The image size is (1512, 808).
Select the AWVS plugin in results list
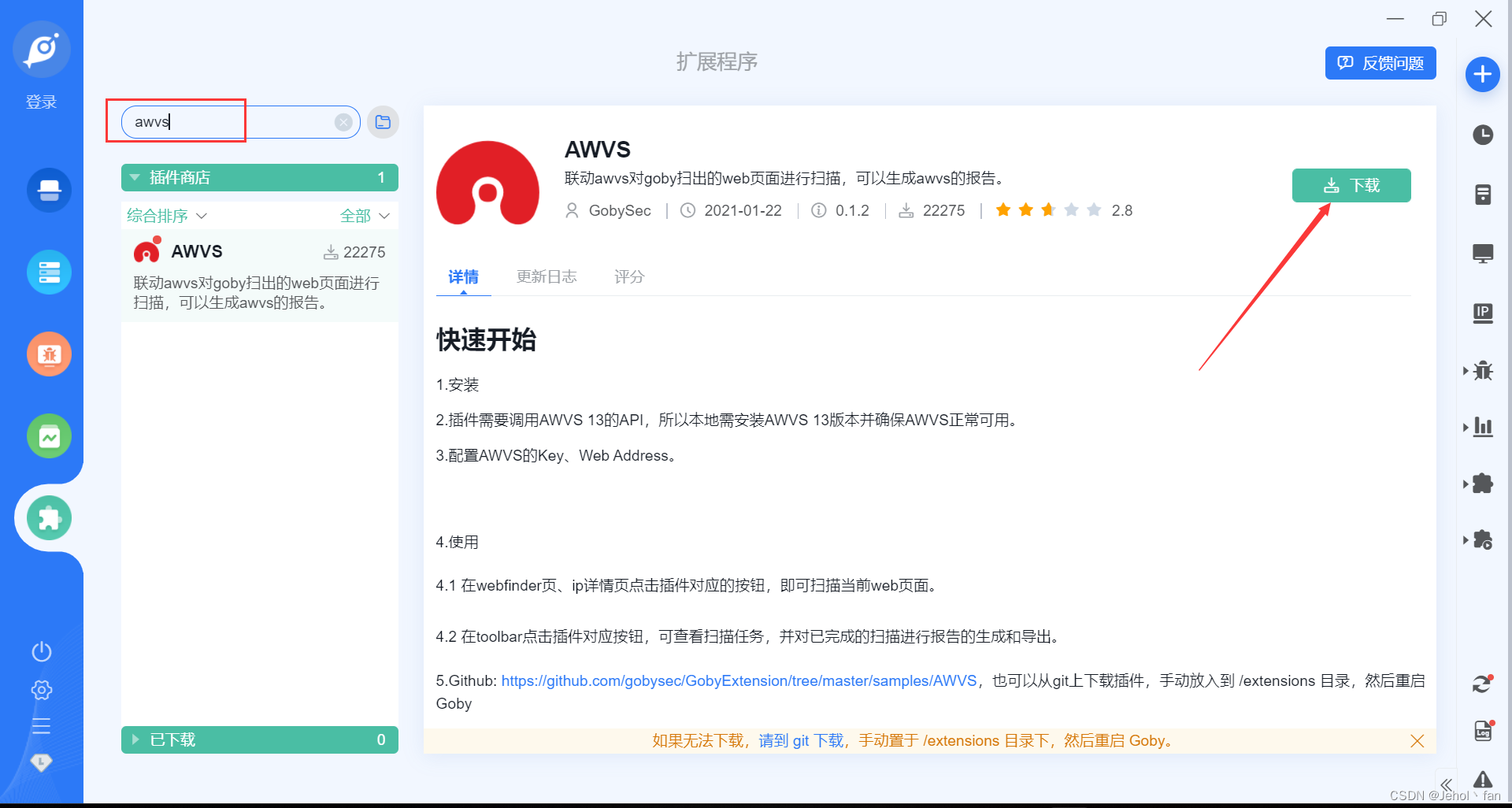(x=260, y=276)
